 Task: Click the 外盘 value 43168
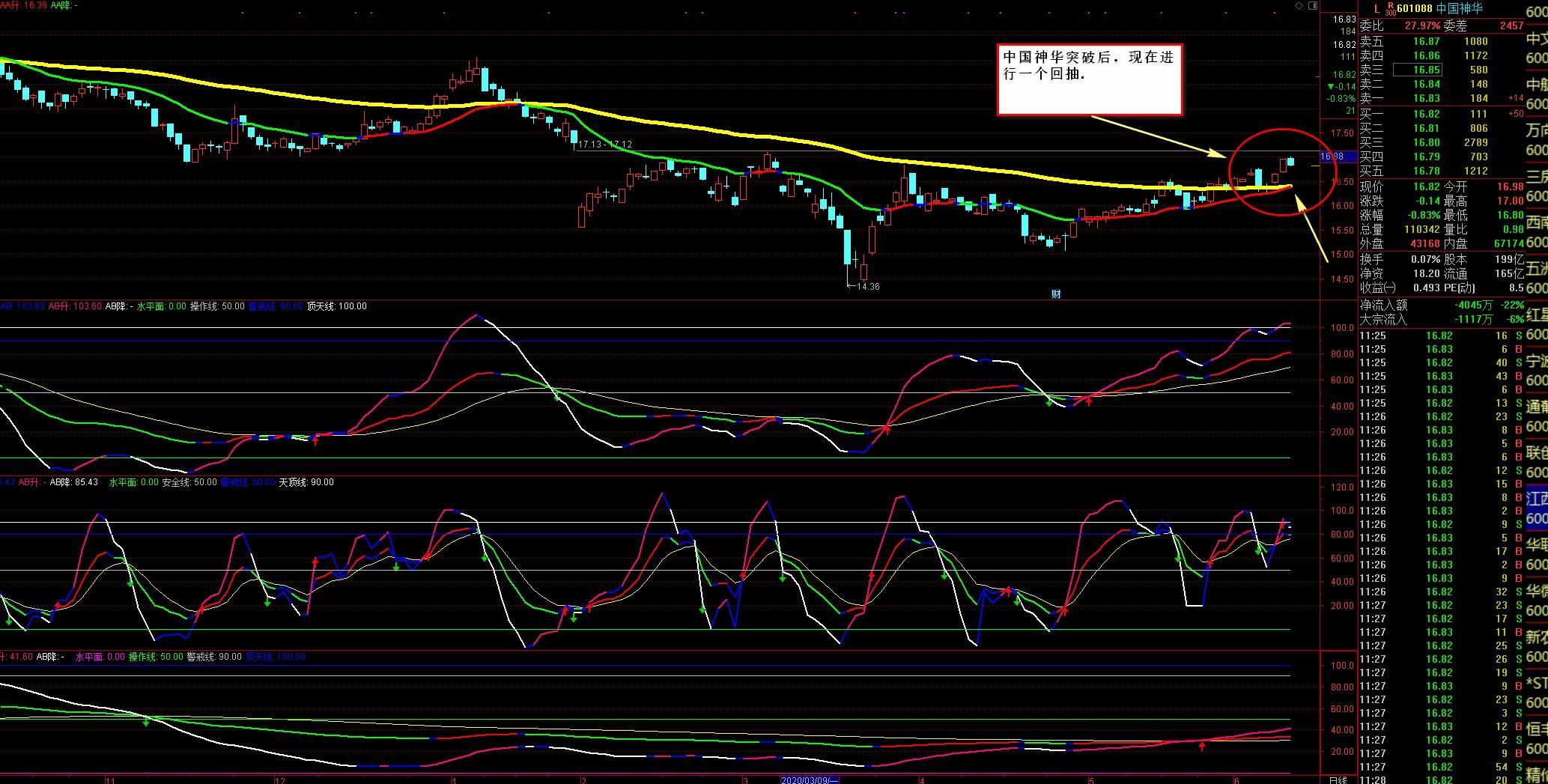tap(1425, 243)
